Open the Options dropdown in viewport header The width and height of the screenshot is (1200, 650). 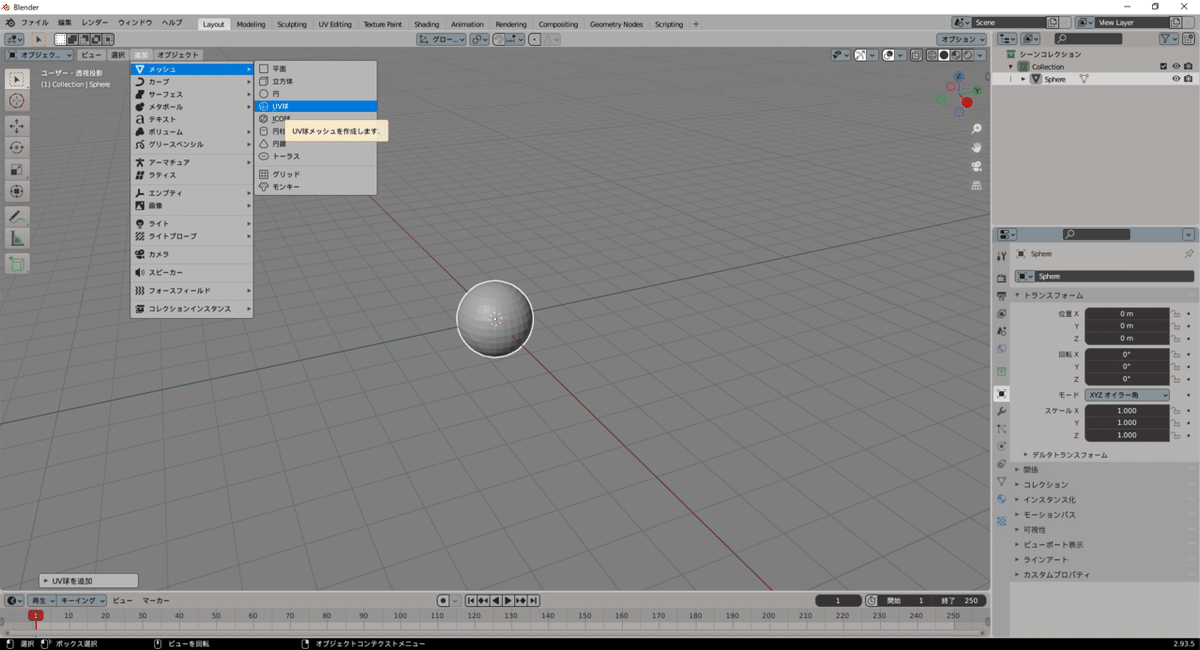click(962, 39)
